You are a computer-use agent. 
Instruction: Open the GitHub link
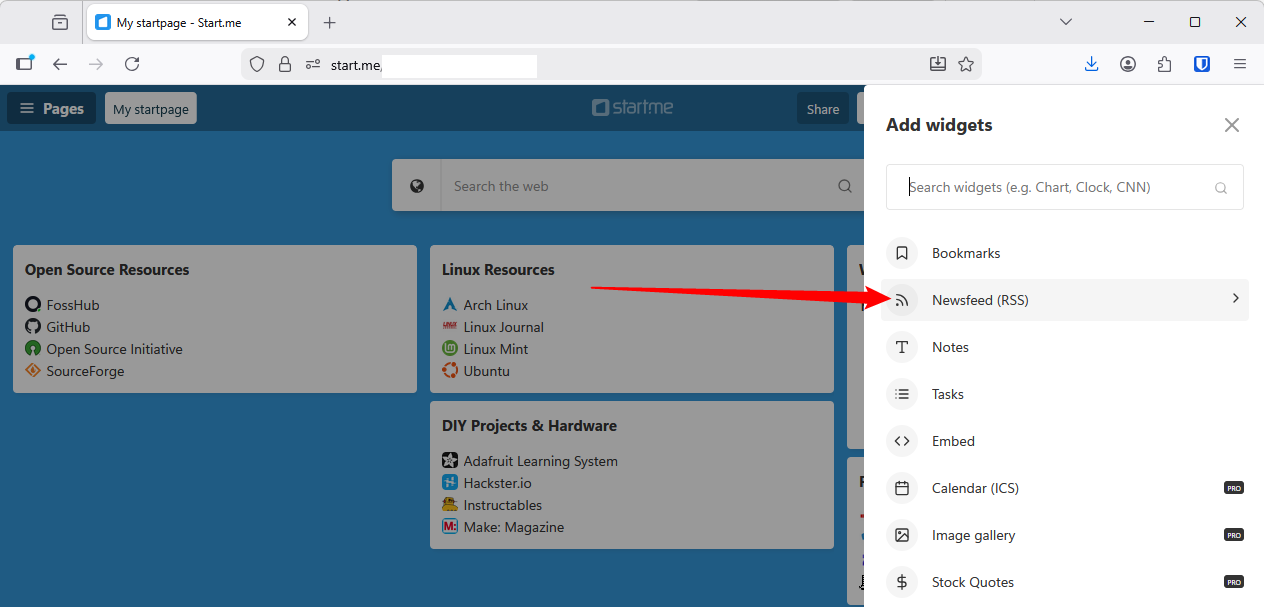tap(68, 327)
